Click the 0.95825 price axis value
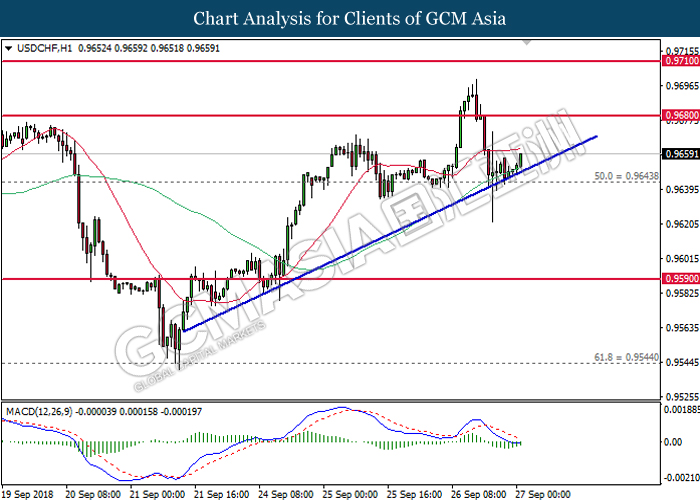This screenshot has height=500, width=700. coord(682,293)
